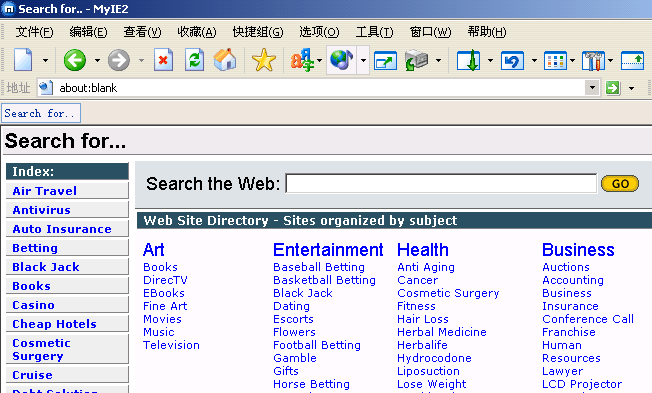
Task: Follow the Baseball Betting link
Action: coord(319,267)
